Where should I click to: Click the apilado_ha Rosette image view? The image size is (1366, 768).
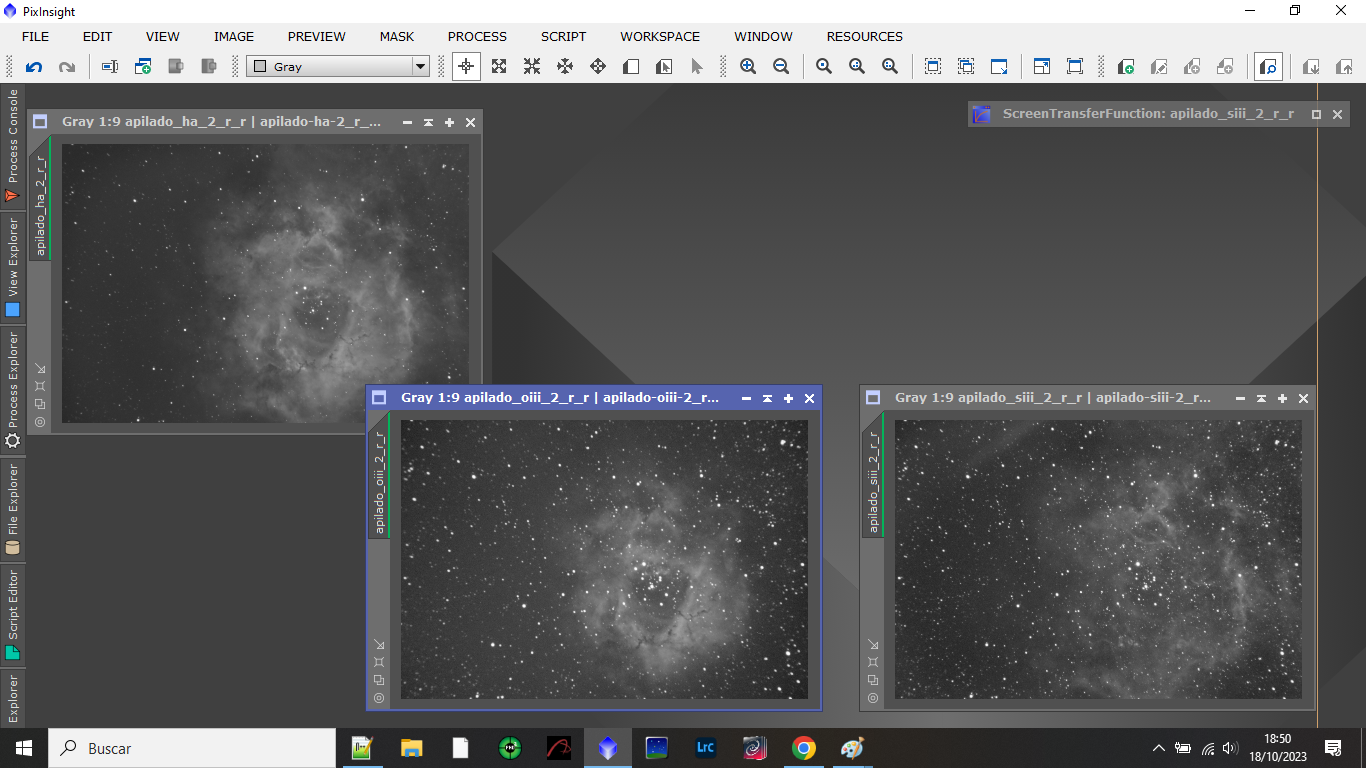point(265,283)
